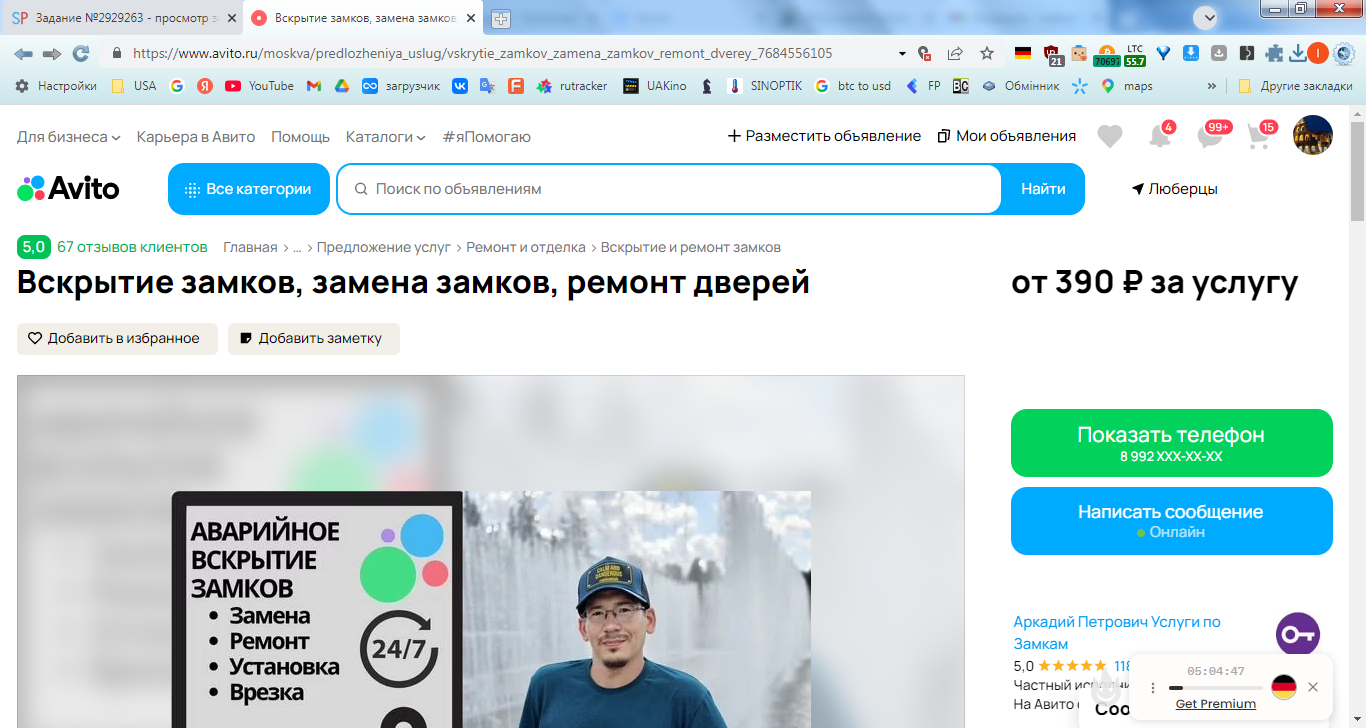Screen dimensions: 1366x728
Task: Open the browser tab list dropdown
Action: tap(1208, 17)
